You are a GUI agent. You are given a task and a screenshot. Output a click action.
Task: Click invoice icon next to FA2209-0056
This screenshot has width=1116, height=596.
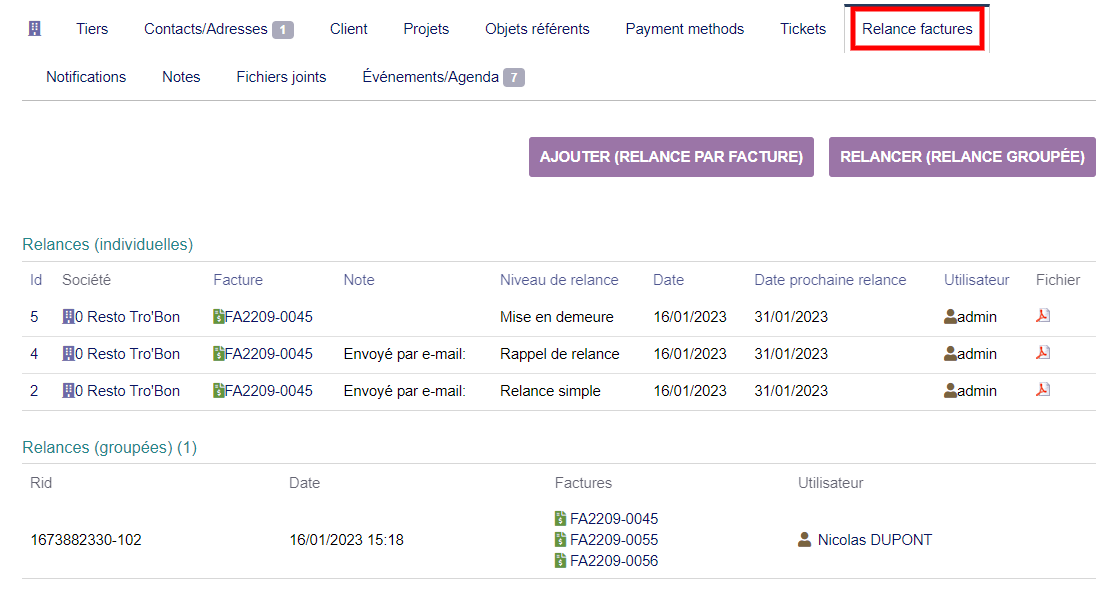[x=560, y=561]
